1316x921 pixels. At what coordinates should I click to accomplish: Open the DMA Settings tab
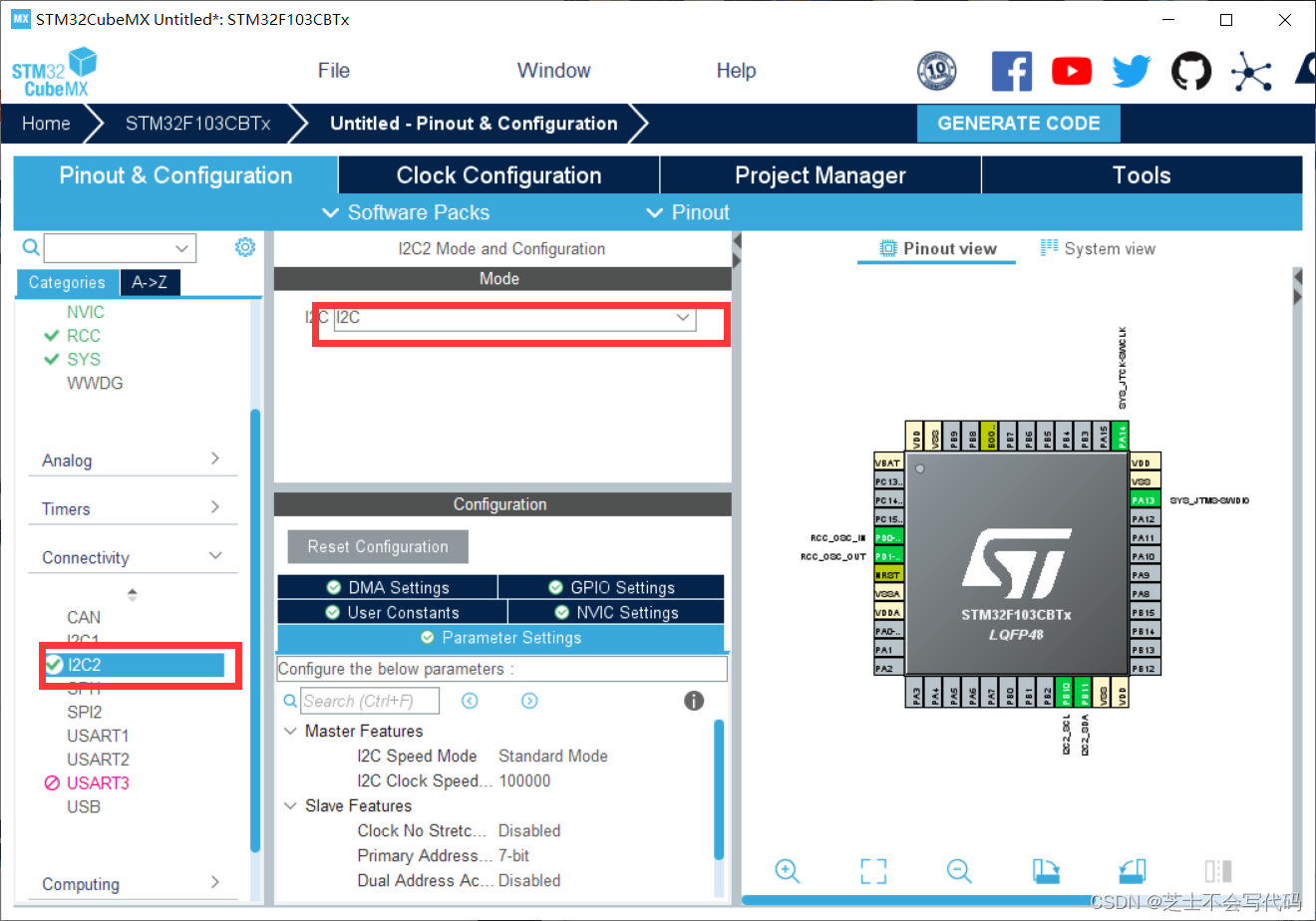click(x=388, y=588)
